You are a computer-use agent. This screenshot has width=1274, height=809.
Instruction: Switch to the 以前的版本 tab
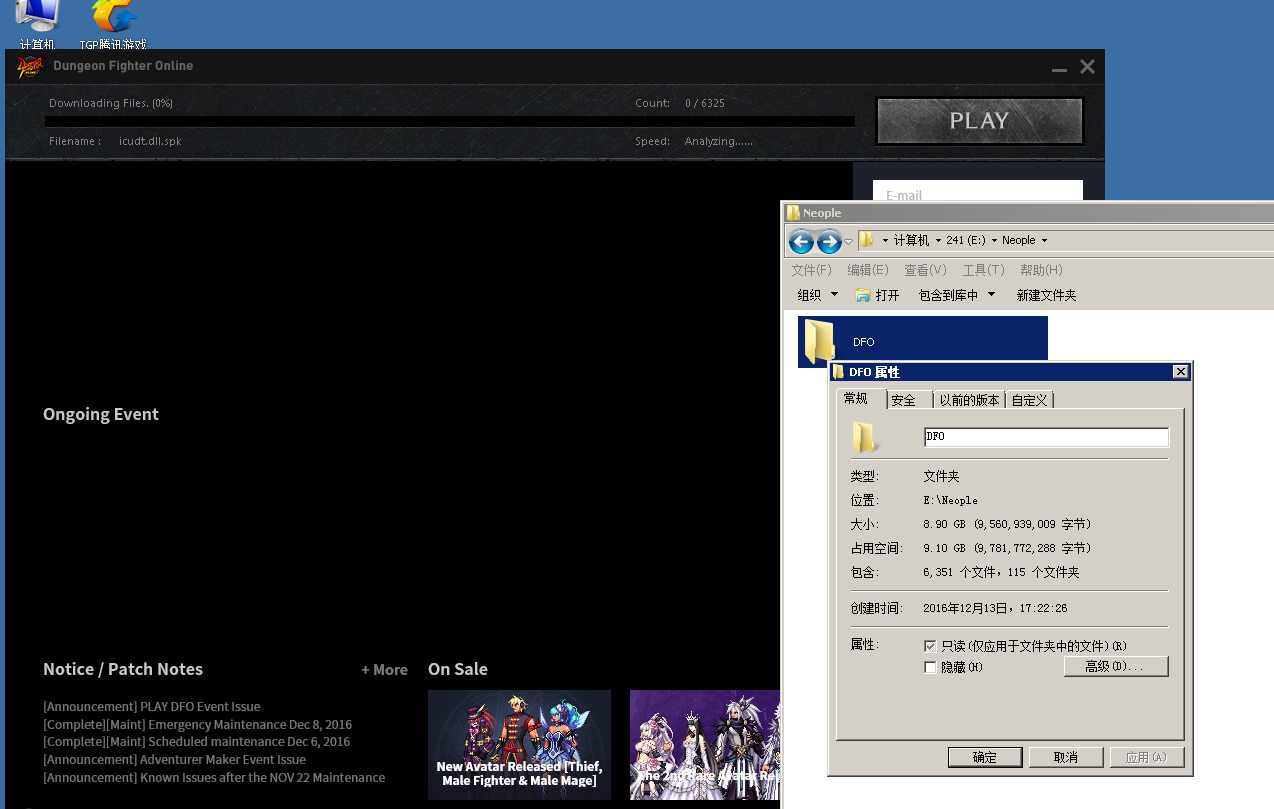tap(969, 400)
